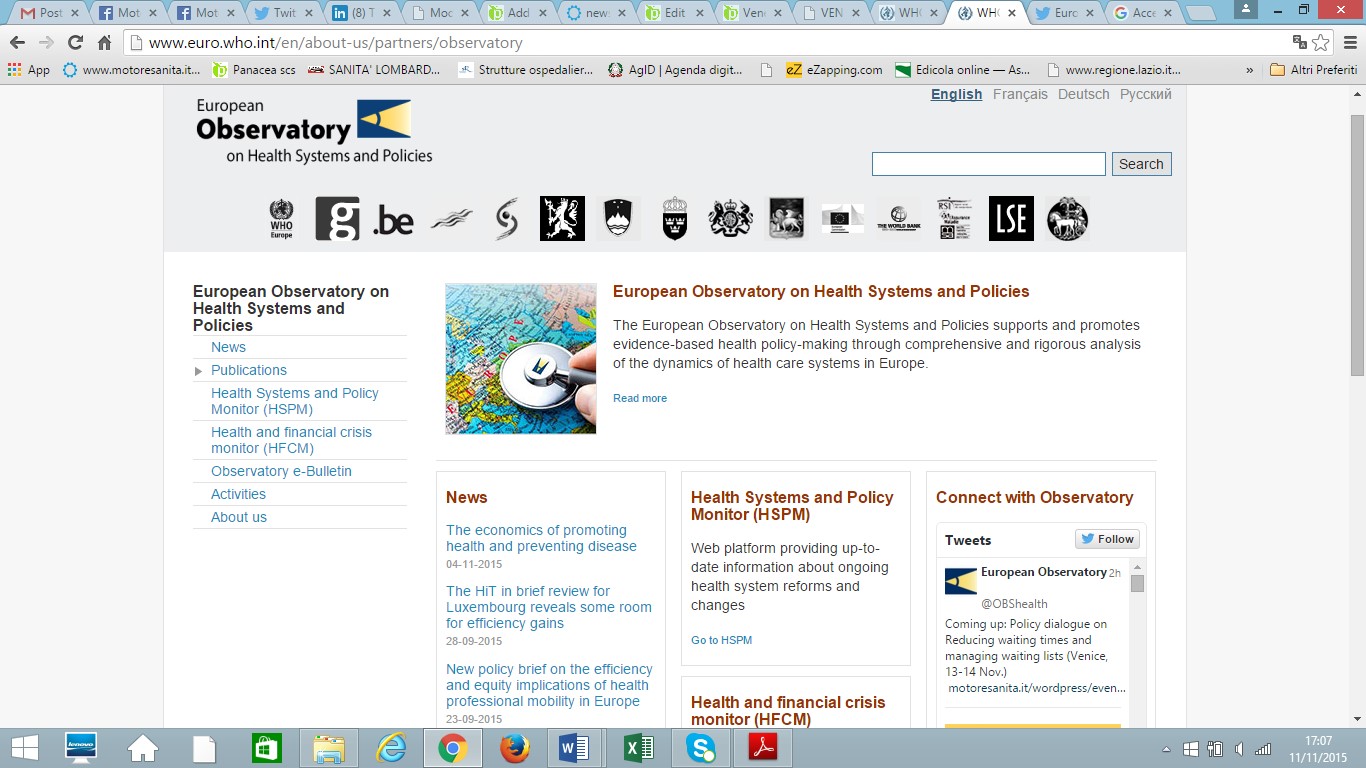Click the stethoscope map thumbnail image

click(x=521, y=359)
